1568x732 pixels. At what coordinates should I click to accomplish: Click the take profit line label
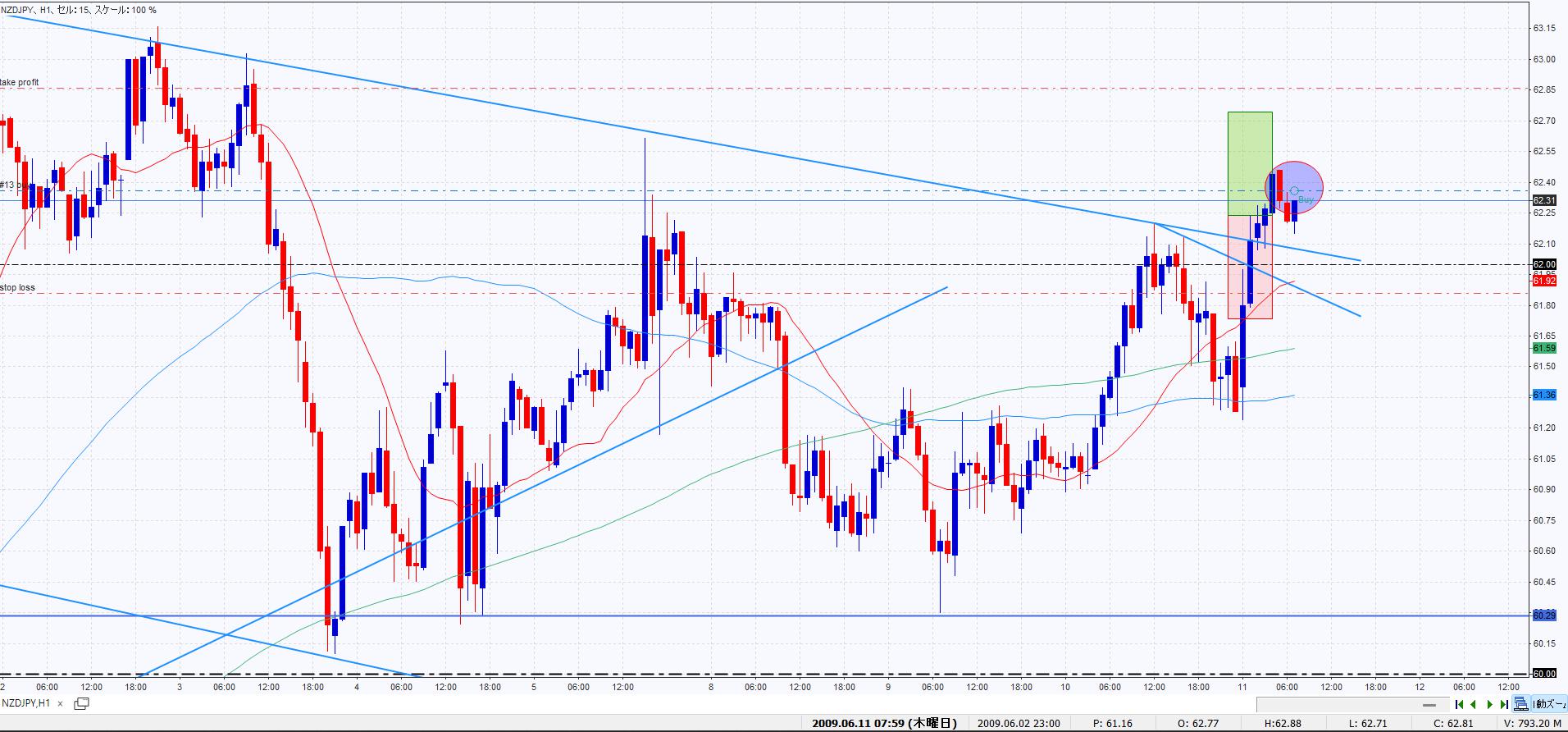pos(20,83)
